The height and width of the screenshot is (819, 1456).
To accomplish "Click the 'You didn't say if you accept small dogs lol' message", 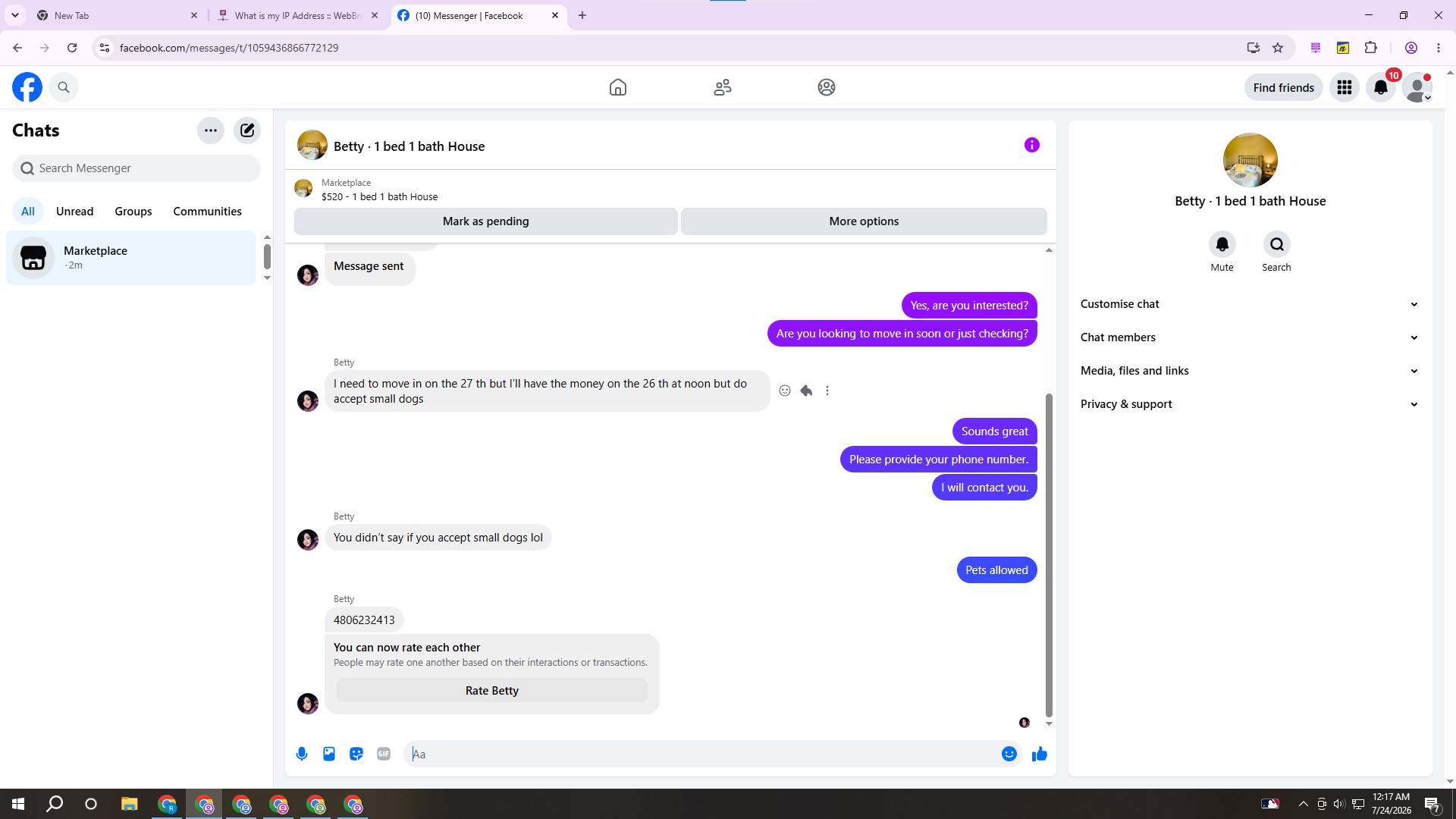I will [x=438, y=538].
